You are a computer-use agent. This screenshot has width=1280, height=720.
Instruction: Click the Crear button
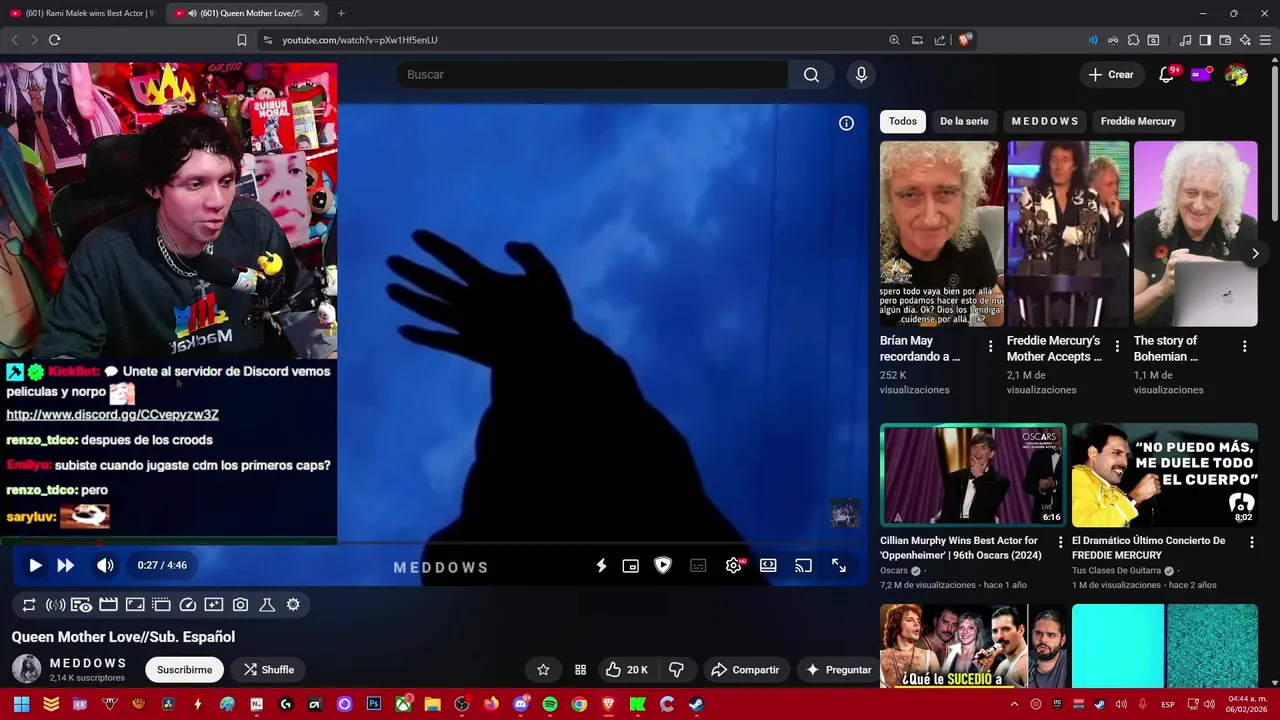click(1111, 75)
